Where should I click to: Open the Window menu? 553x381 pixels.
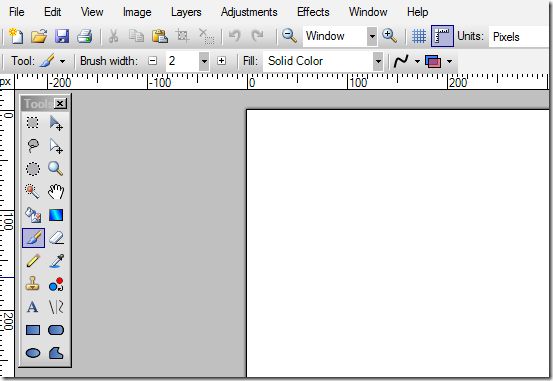[x=368, y=12]
